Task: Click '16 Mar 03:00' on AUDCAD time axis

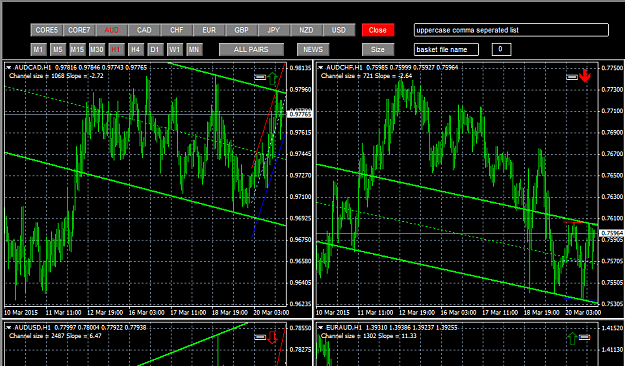Action: point(146,313)
